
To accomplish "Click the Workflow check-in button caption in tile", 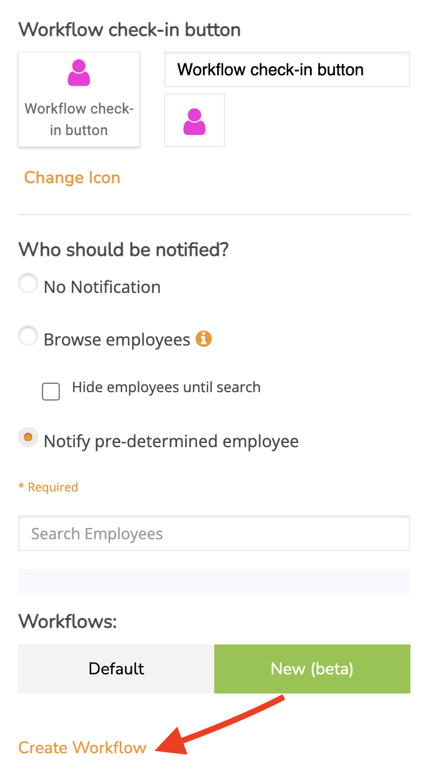I will (79, 119).
